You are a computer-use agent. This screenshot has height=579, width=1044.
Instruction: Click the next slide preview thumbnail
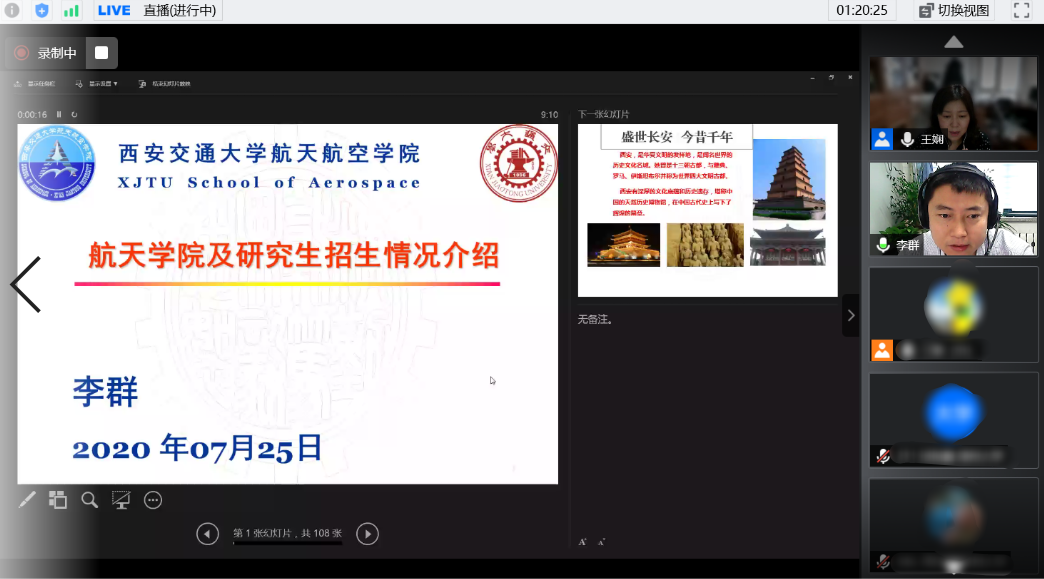click(x=707, y=210)
